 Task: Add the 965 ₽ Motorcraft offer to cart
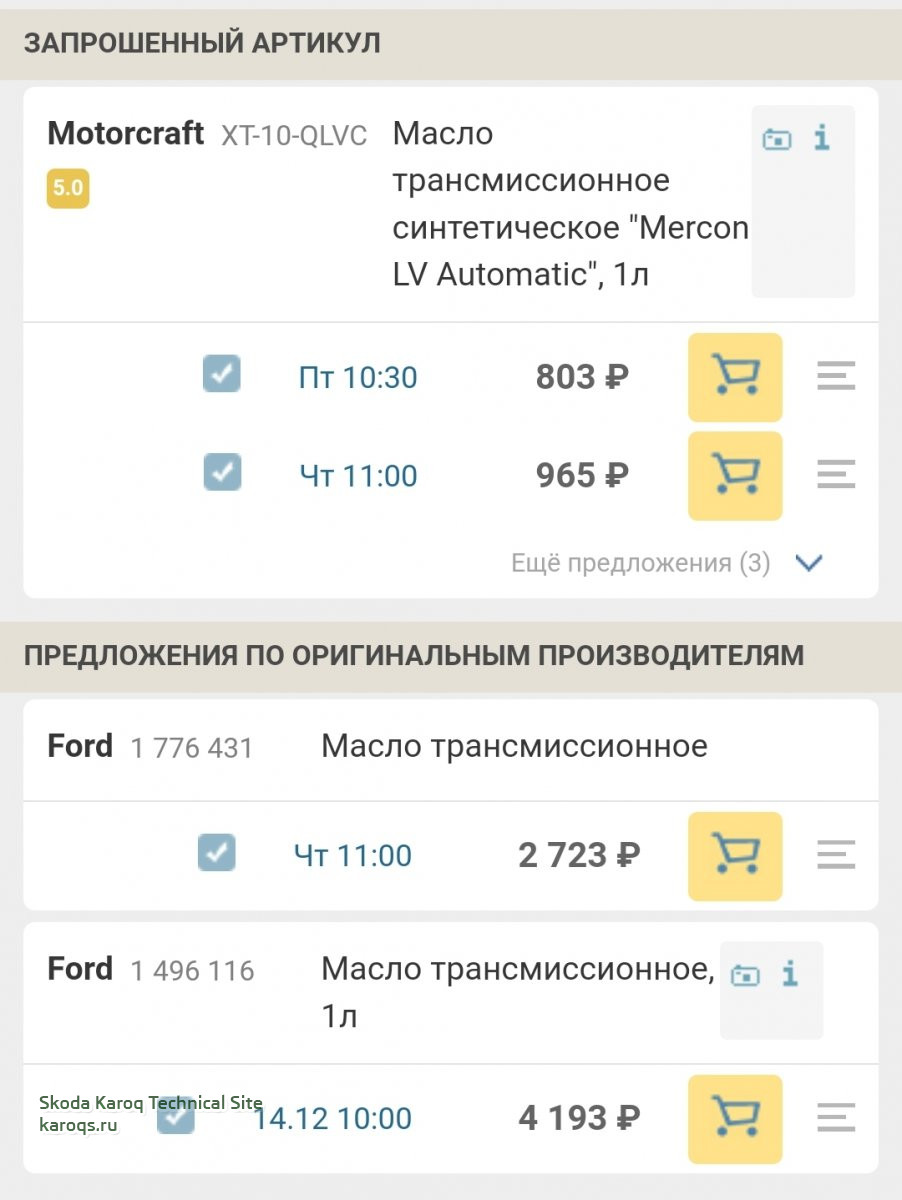(735, 475)
